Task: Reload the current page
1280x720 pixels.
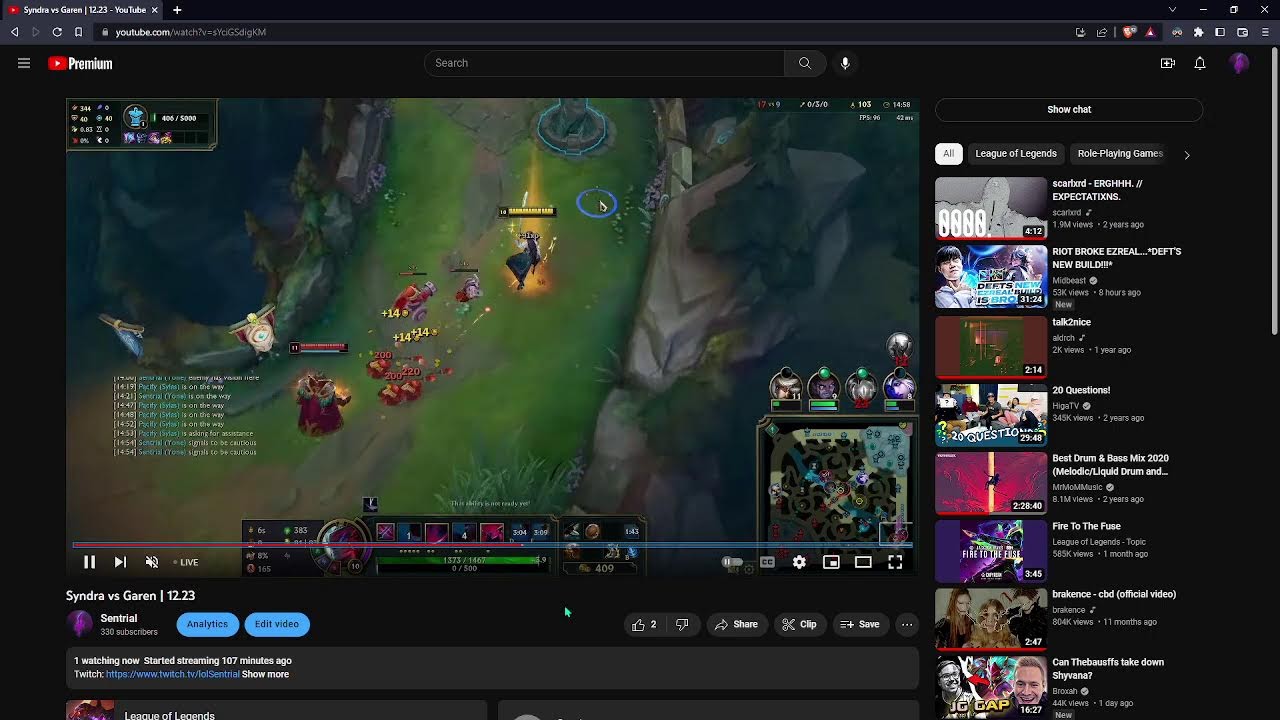Action: click(x=57, y=32)
